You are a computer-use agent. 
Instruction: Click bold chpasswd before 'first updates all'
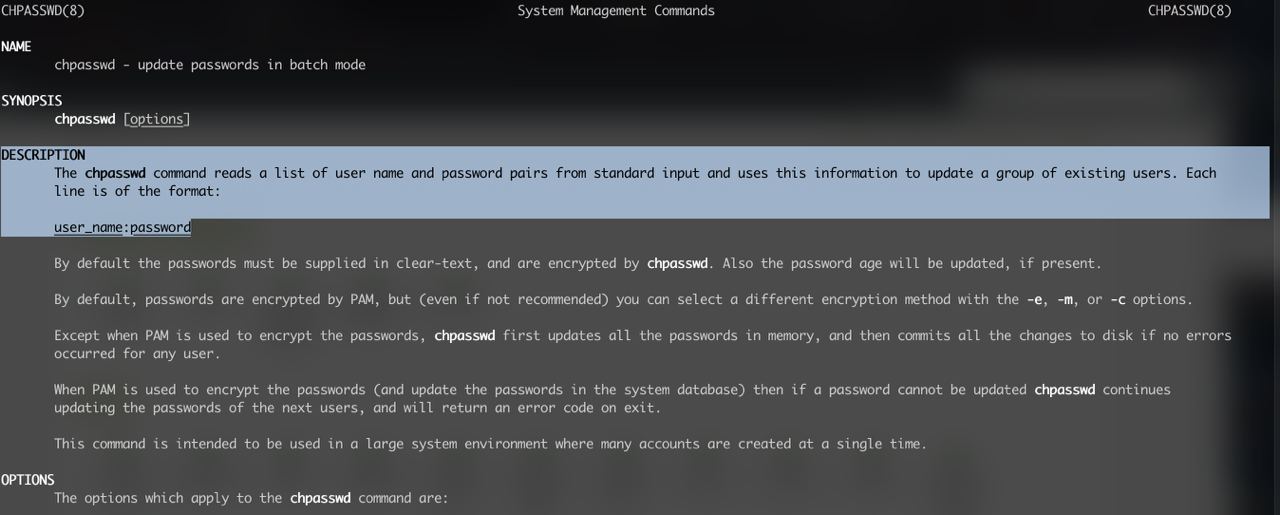[465, 336]
